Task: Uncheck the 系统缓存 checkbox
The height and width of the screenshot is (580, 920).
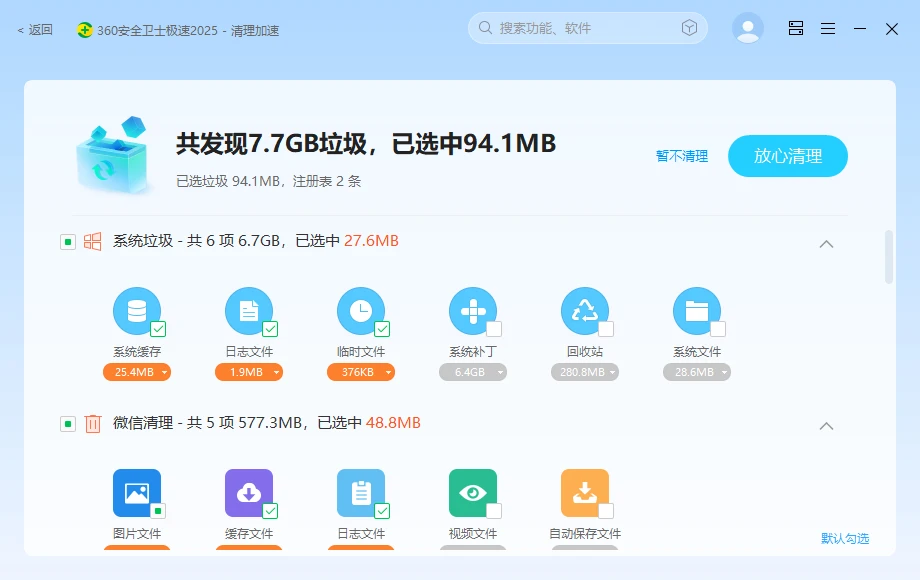Action: pos(158,329)
